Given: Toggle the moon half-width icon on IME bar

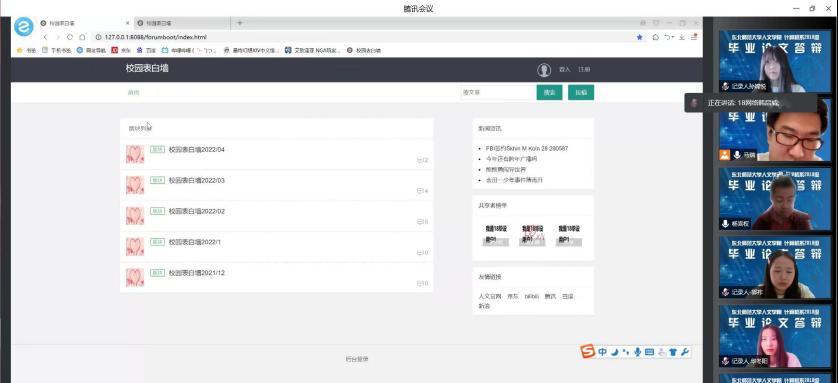Looking at the screenshot, I should tap(615, 352).
